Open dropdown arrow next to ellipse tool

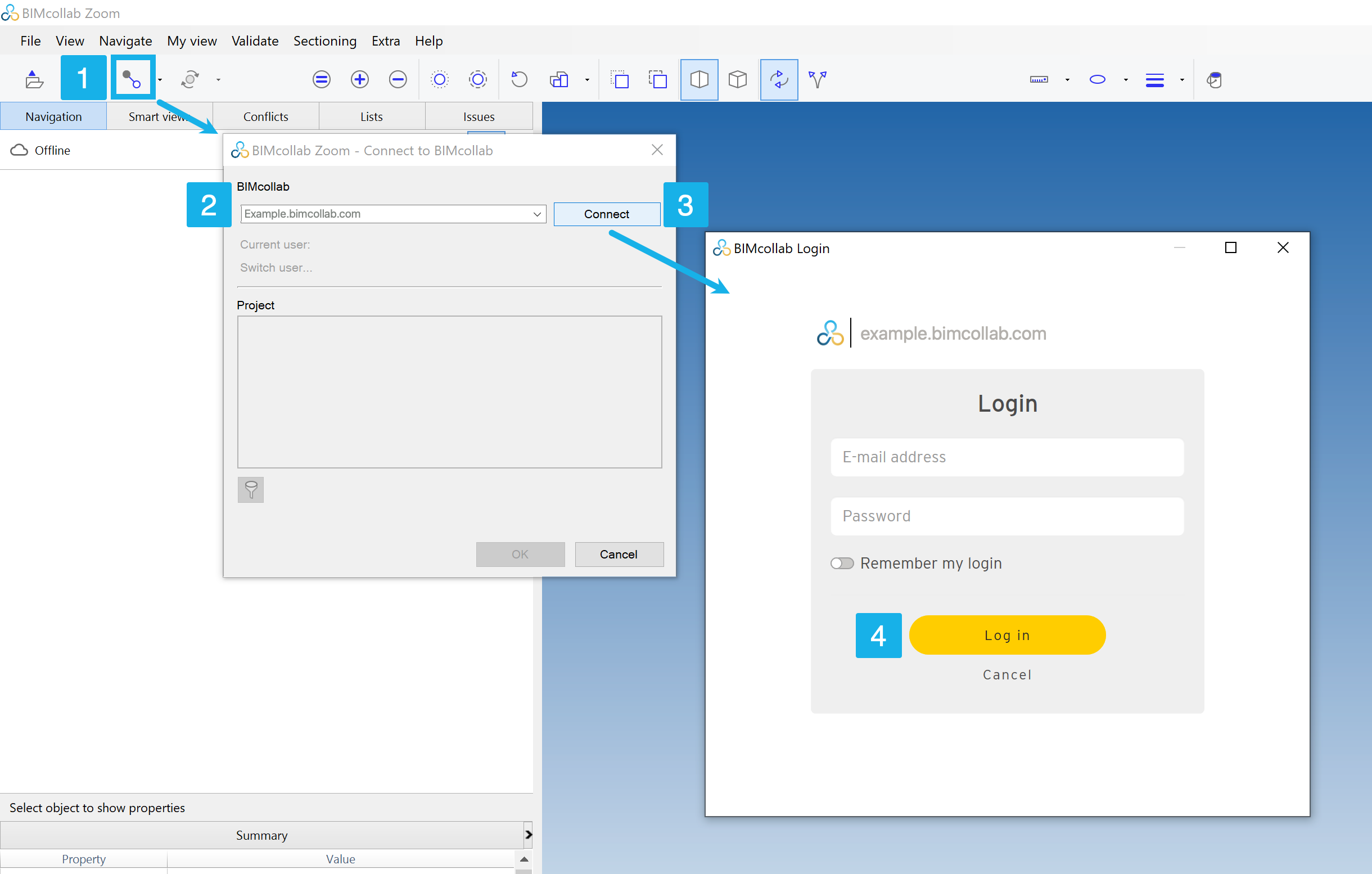click(1126, 80)
